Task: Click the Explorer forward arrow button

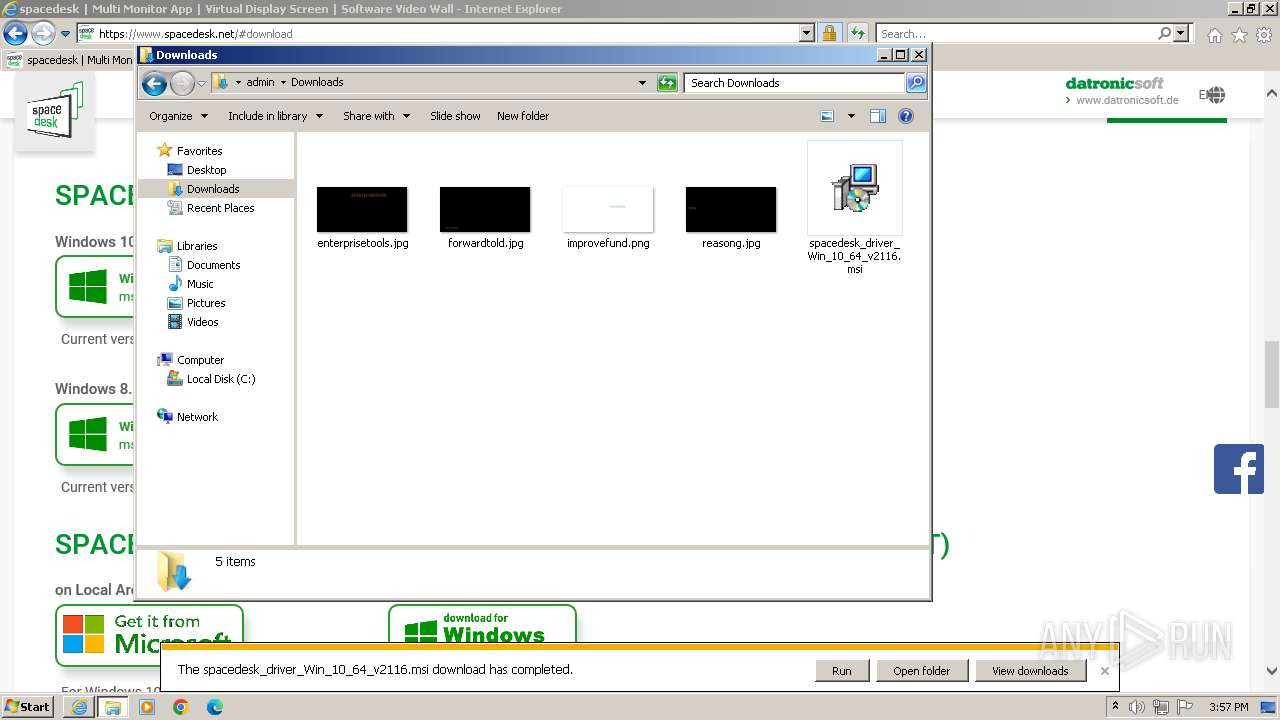Action: click(182, 83)
